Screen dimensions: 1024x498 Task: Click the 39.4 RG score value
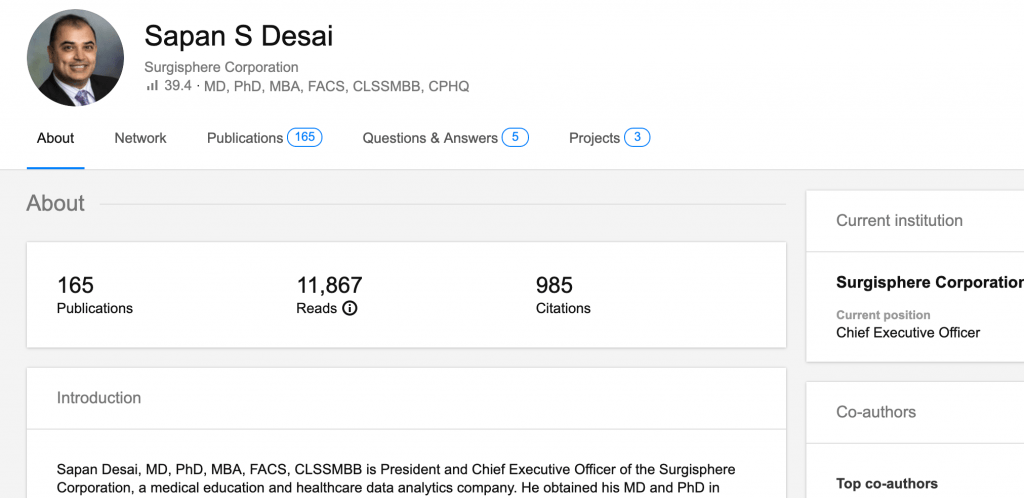178,86
